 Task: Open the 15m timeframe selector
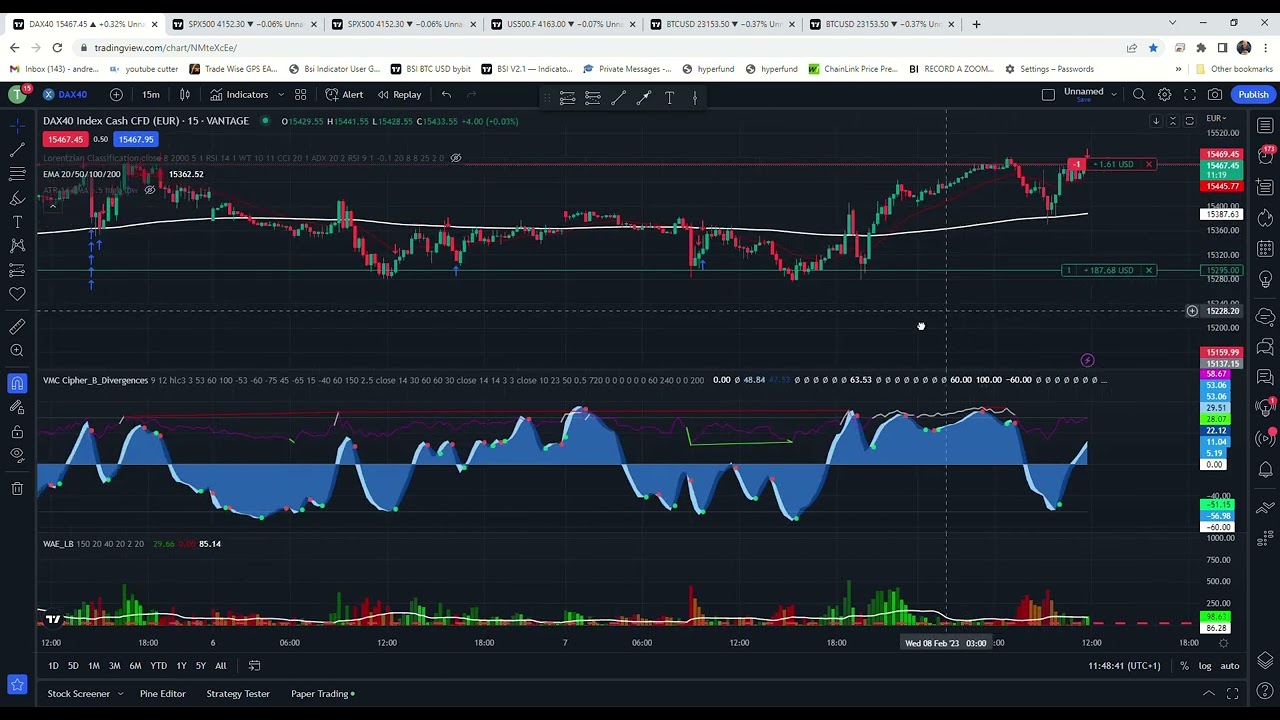click(x=150, y=94)
